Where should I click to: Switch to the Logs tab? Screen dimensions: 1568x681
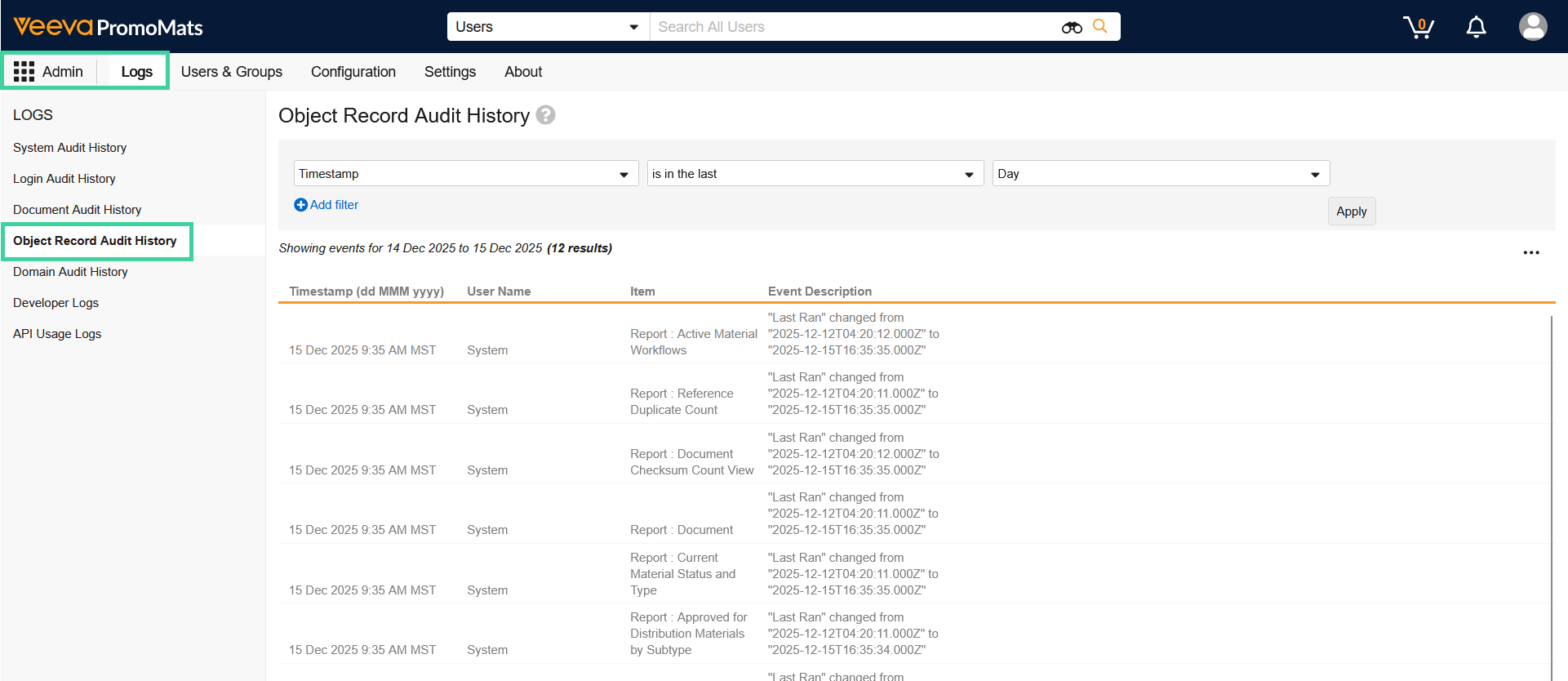click(137, 72)
